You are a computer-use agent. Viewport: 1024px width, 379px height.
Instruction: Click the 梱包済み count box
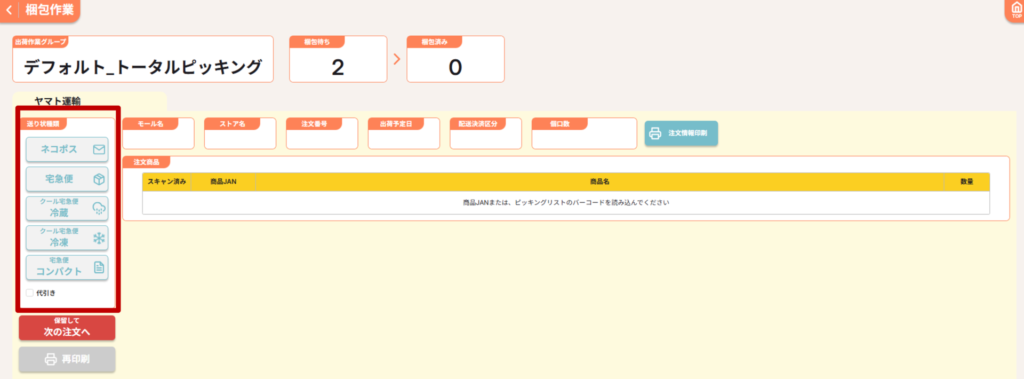pos(455,59)
